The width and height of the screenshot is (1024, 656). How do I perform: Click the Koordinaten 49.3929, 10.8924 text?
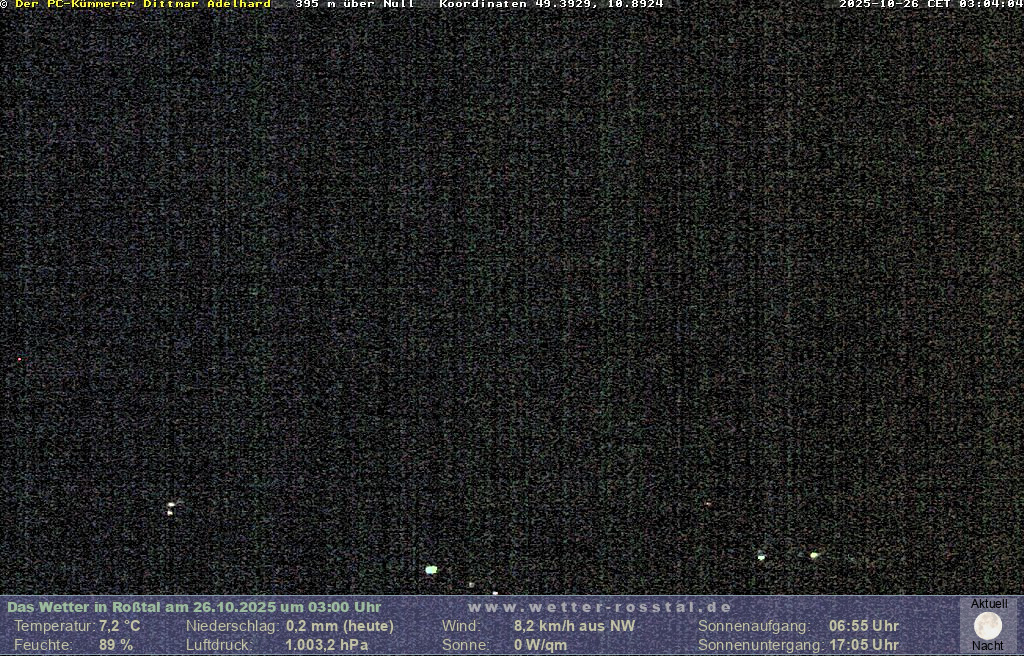click(x=551, y=4)
